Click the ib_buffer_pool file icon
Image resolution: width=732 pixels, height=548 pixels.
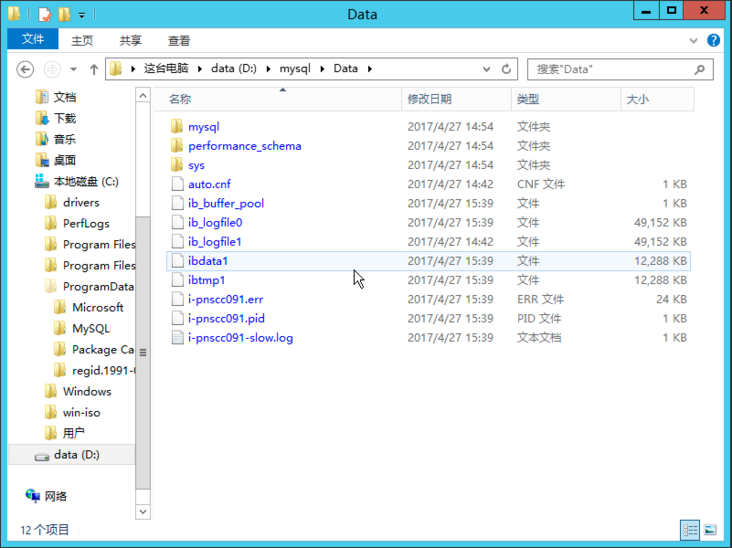pyautogui.click(x=177, y=203)
